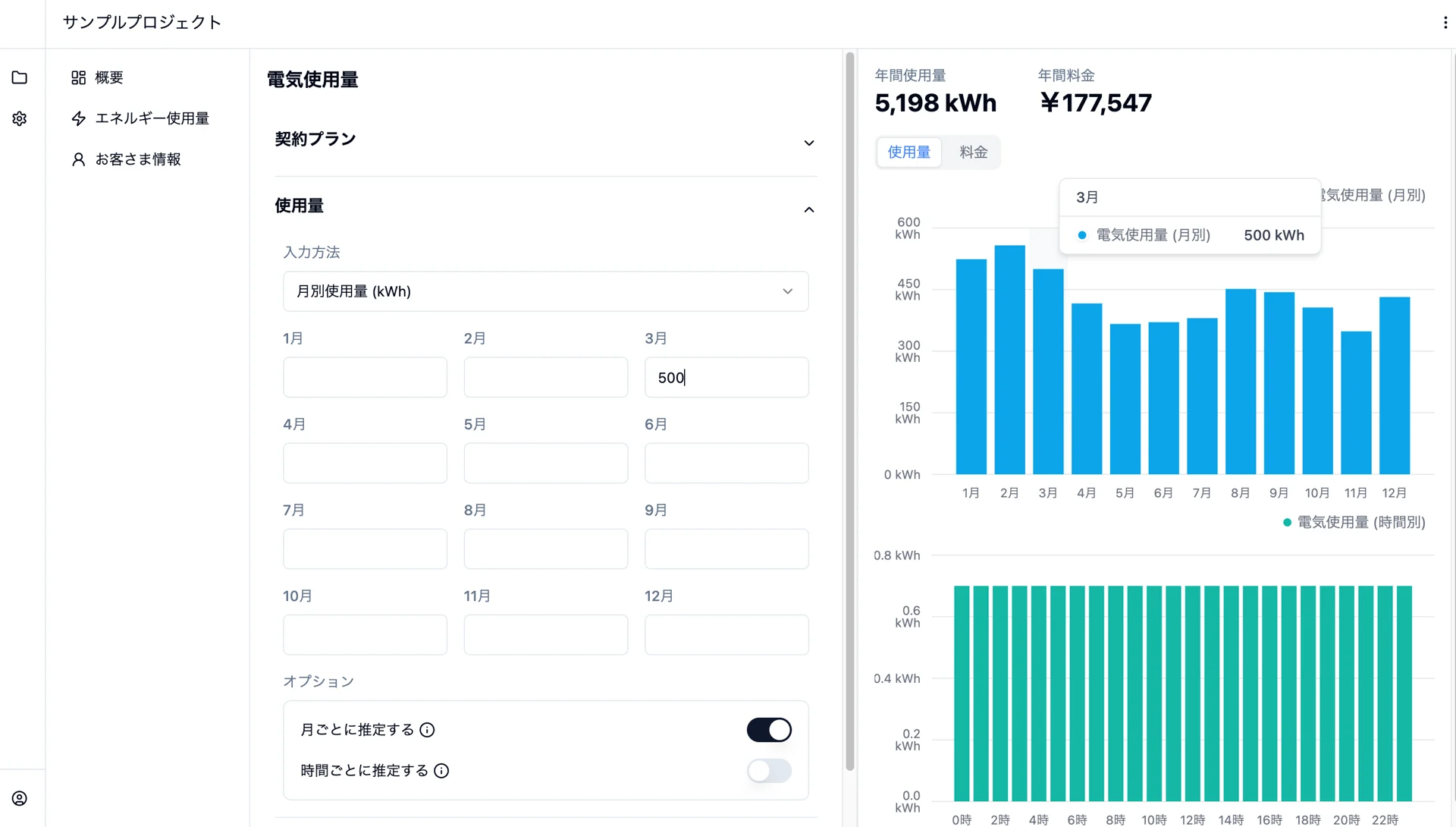This screenshot has height=827, width=1456.
Task: Click the 2月 bar in monthly chart
Action: [1009, 360]
